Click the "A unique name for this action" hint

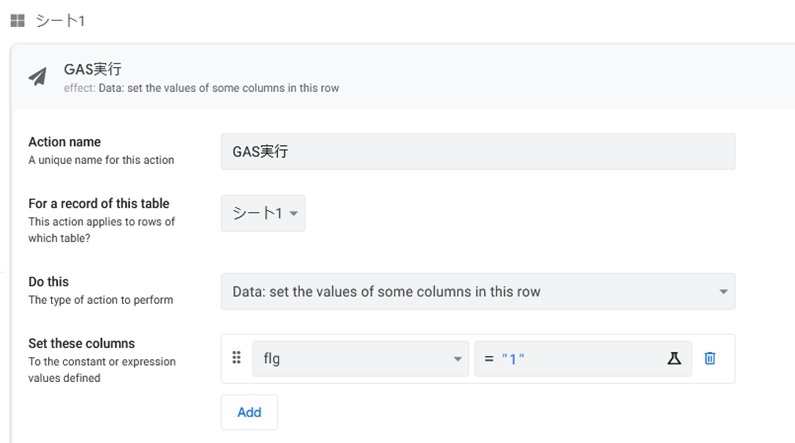coord(101,160)
